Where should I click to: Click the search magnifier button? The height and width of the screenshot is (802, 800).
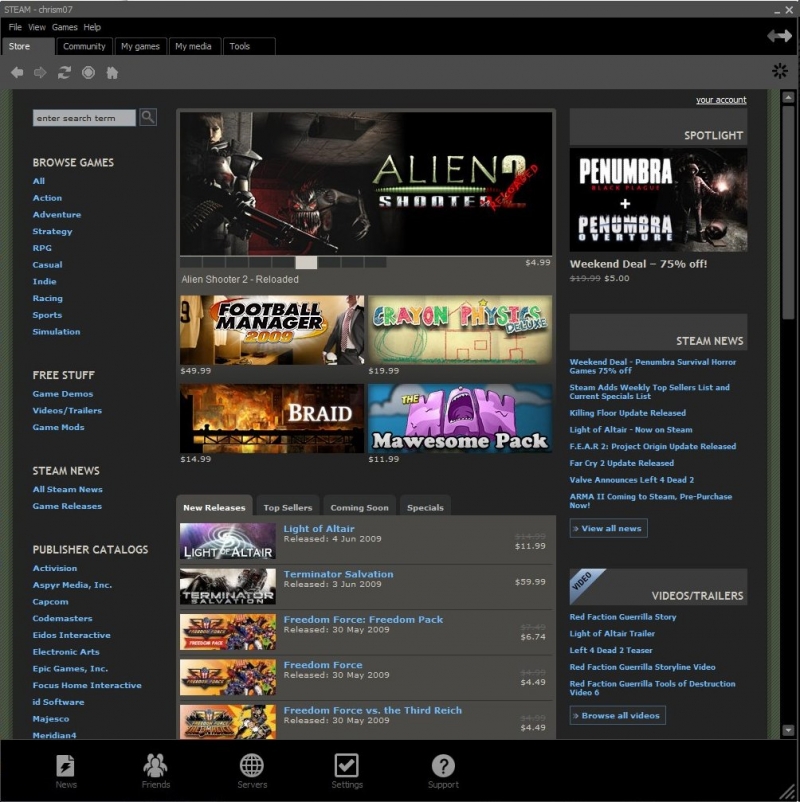click(x=148, y=117)
